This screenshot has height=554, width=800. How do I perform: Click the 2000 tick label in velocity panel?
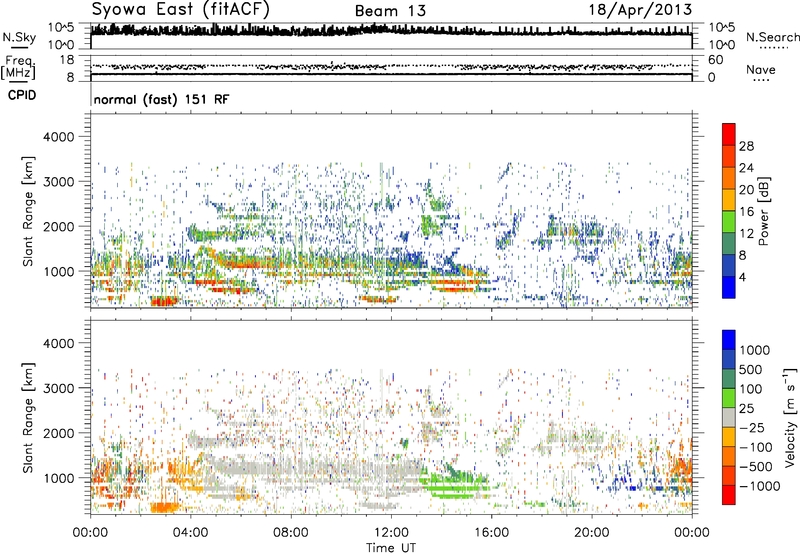[59, 433]
